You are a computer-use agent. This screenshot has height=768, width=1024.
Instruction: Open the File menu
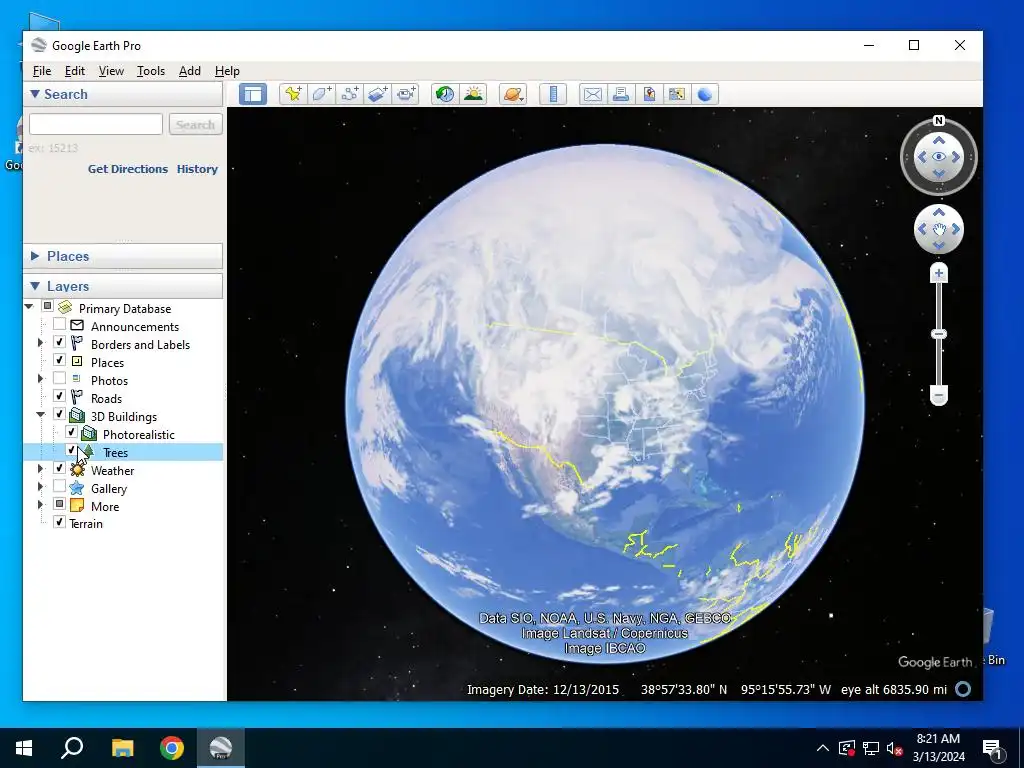click(42, 71)
